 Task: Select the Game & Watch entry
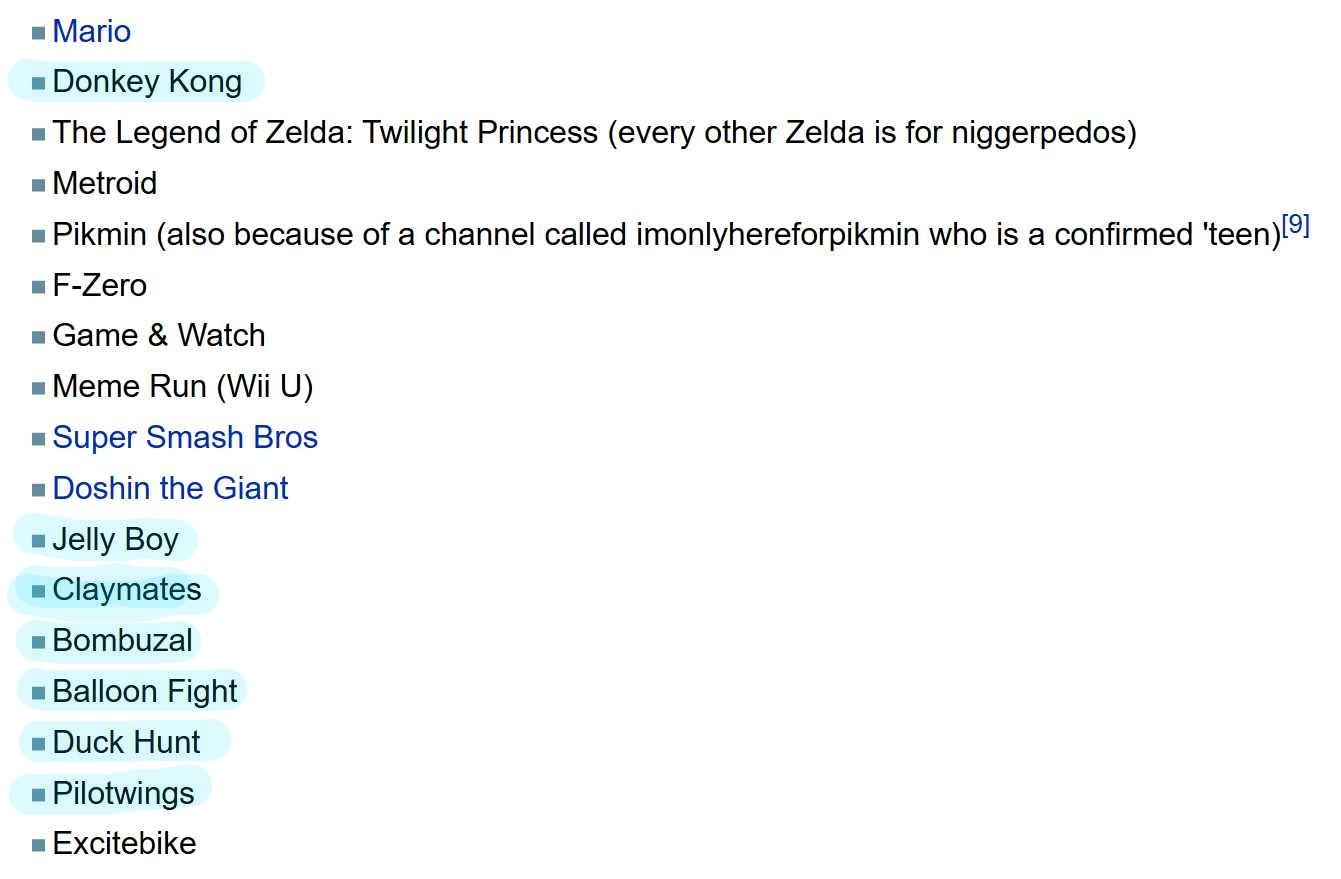[159, 336]
